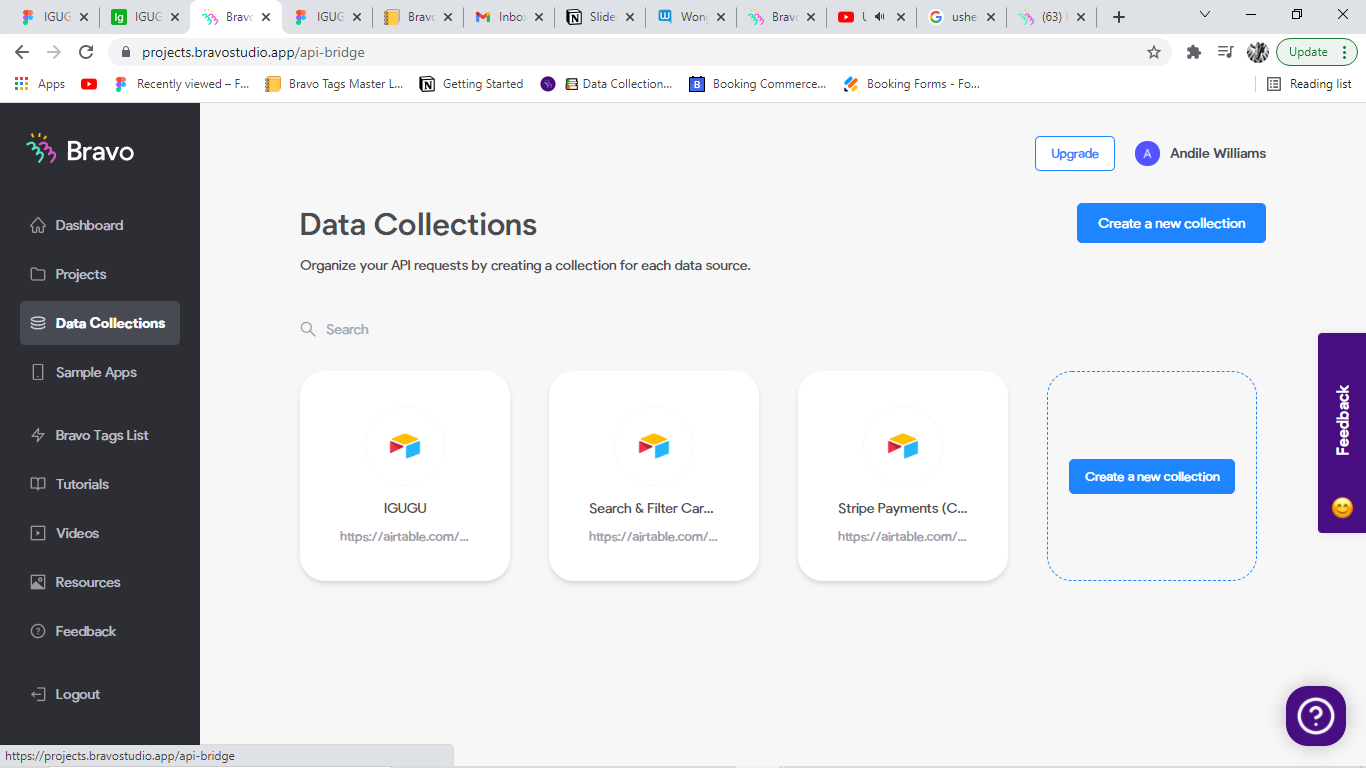Open the Chrome Update menu
This screenshot has height=768, width=1366.
pos(1315,52)
